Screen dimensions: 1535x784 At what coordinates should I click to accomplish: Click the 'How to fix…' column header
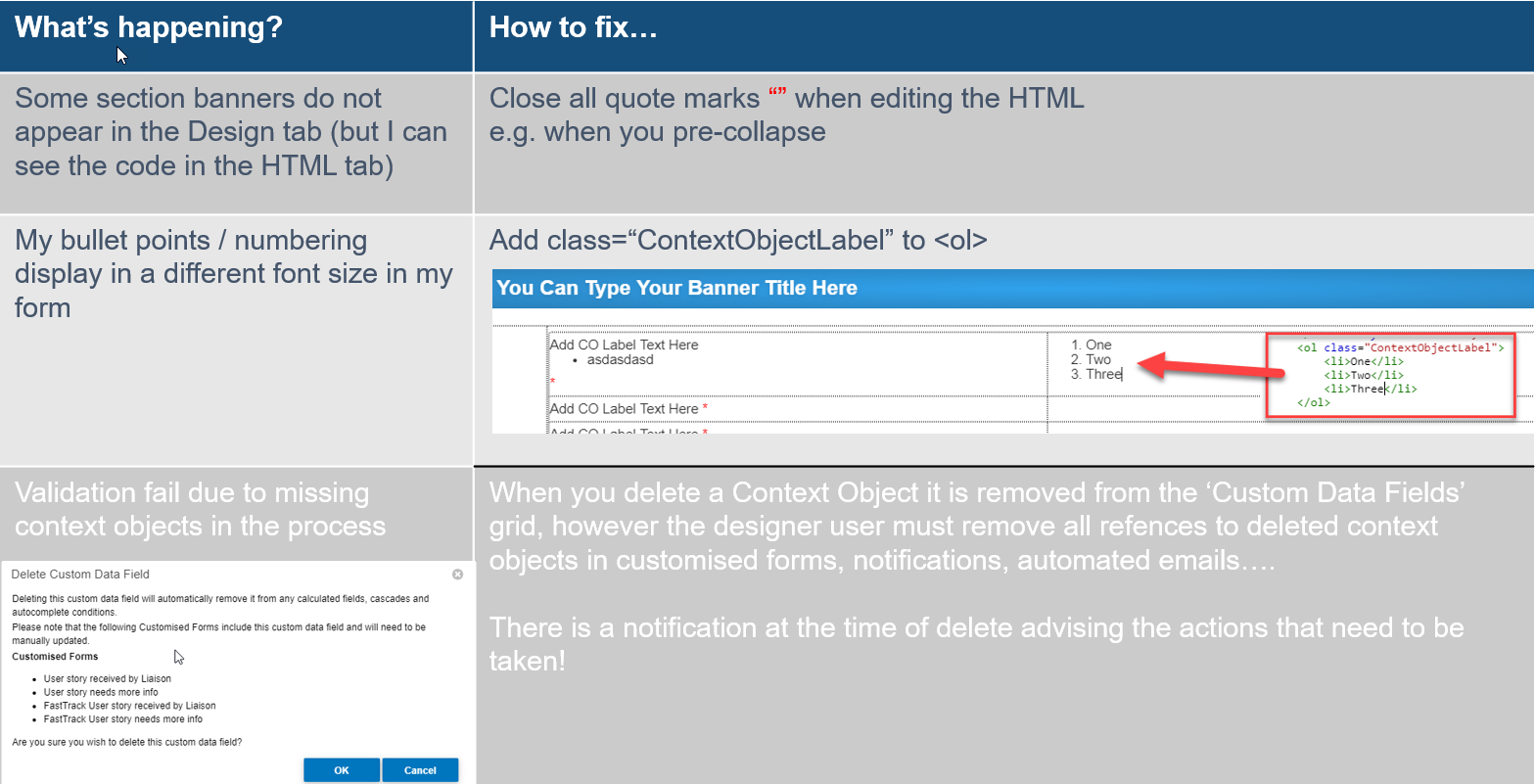(x=574, y=27)
